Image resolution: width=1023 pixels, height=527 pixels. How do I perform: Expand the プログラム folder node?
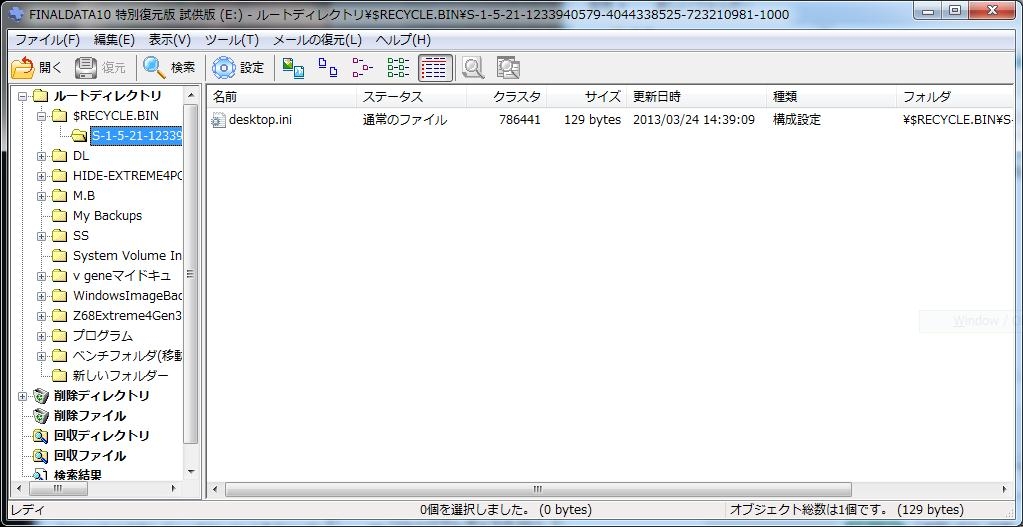coord(42,337)
